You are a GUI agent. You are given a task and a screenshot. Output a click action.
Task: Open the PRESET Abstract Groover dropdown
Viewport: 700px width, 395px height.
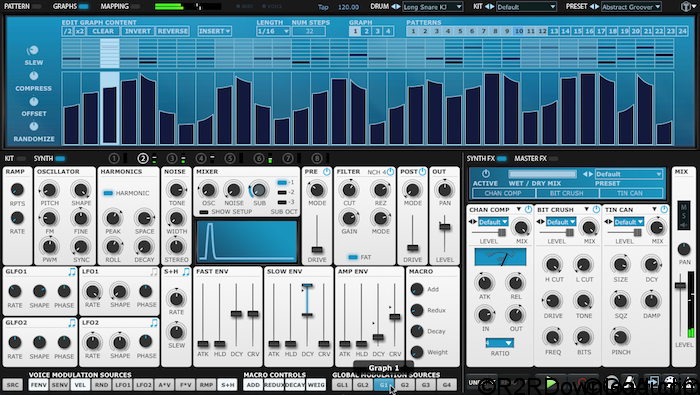click(631, 7)
